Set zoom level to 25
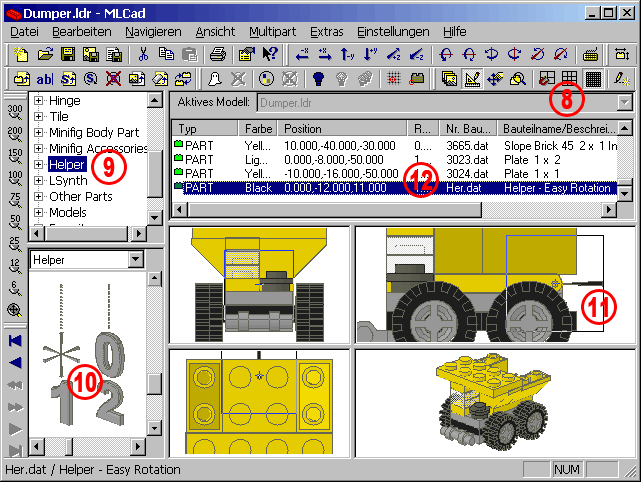This screenshot has height=482, width=641. point(15,244)
